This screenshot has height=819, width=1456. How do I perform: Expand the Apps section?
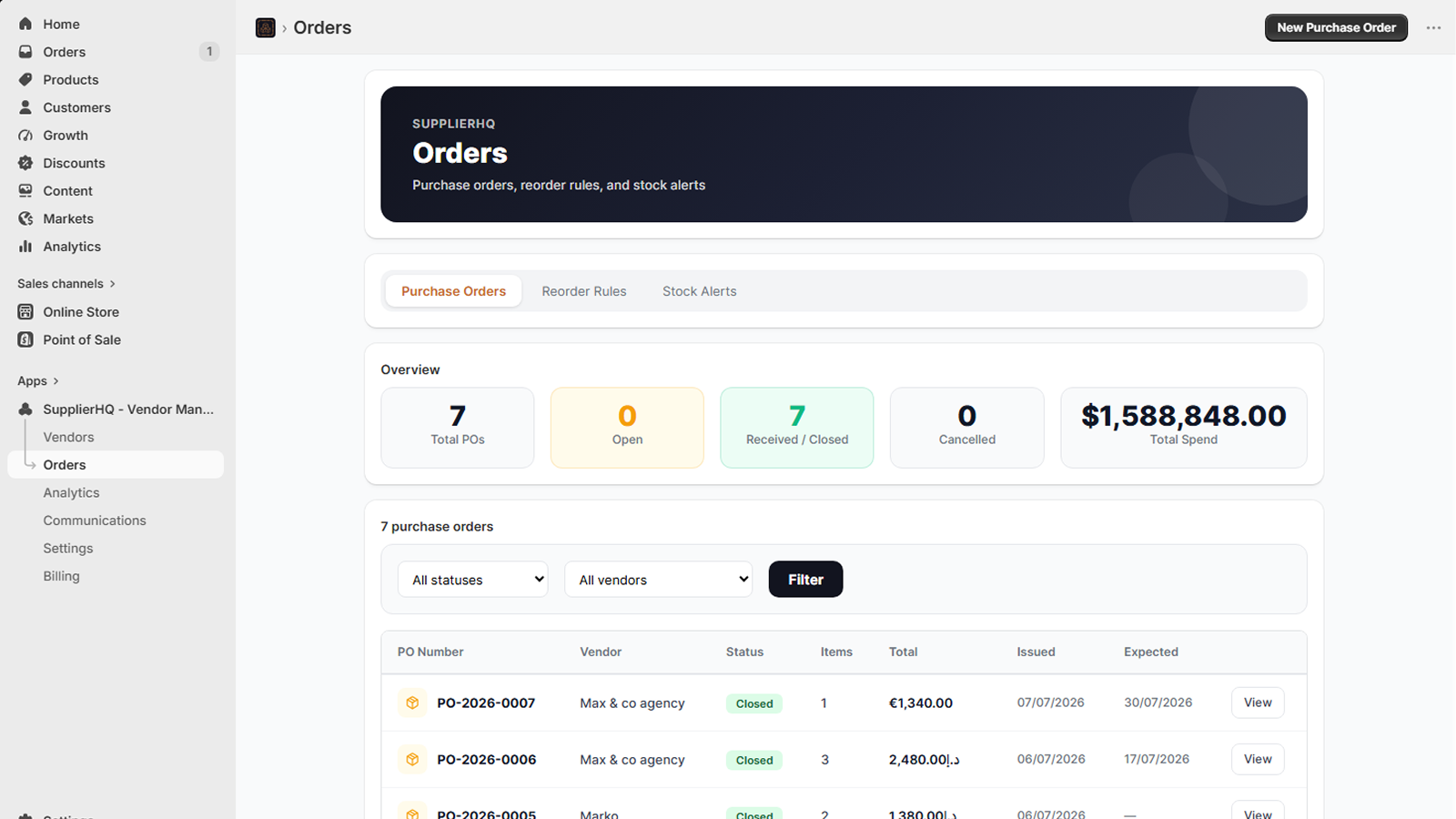[x=38, y=381]
